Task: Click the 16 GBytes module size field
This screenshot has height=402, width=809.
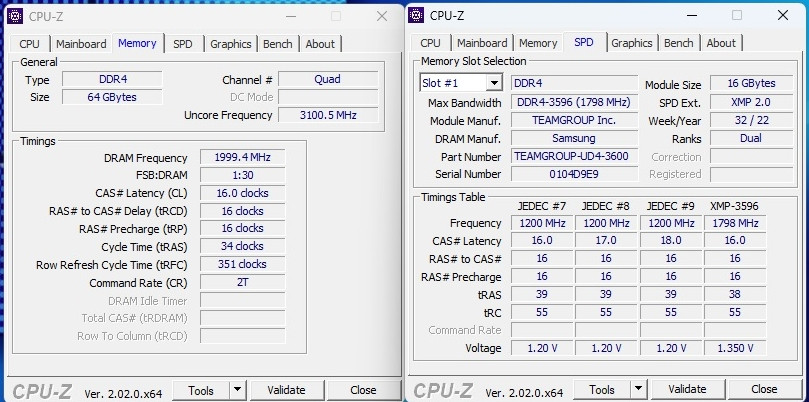Action: pos(752,83)
